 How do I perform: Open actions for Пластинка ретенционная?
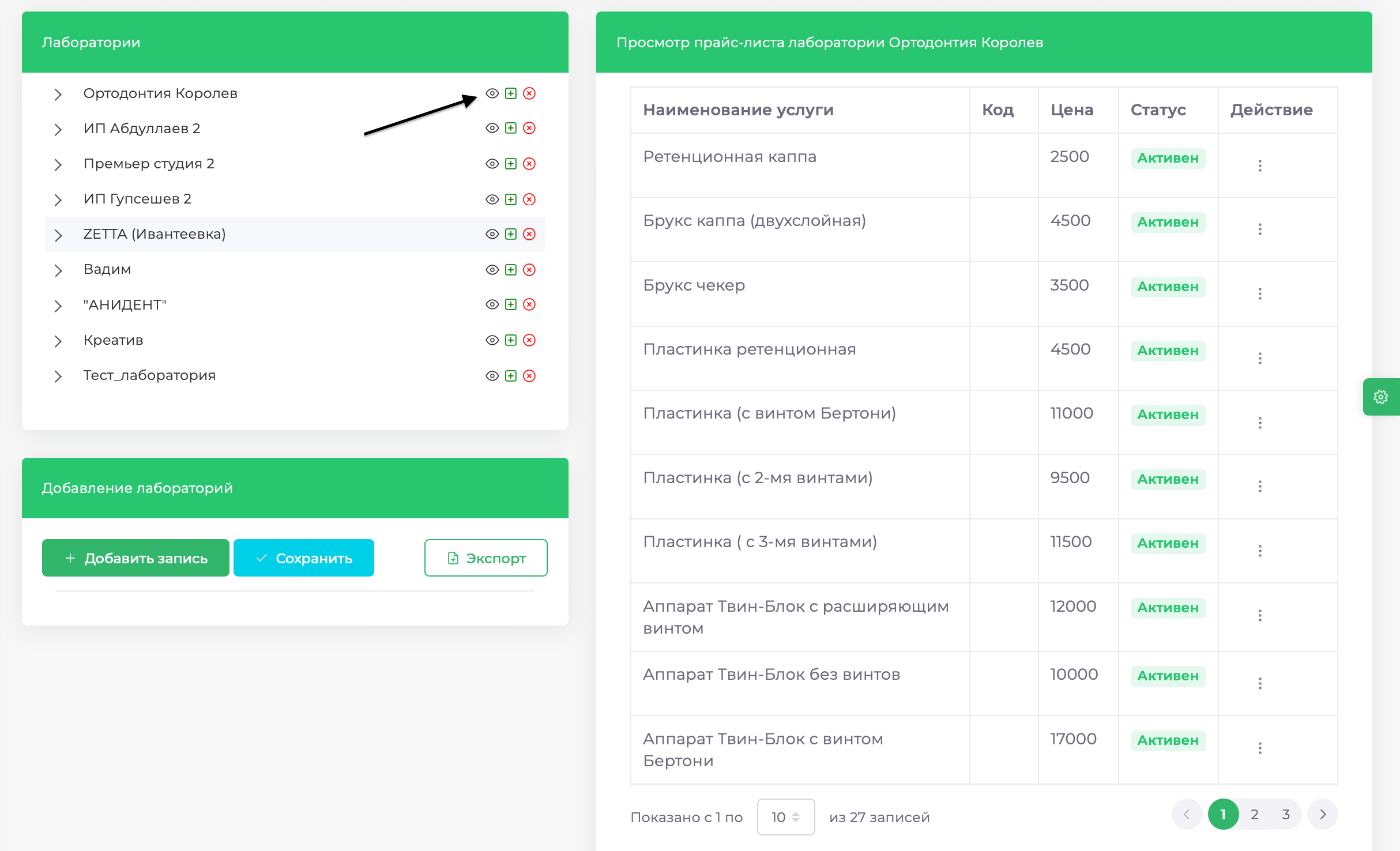coord(1260,359)
